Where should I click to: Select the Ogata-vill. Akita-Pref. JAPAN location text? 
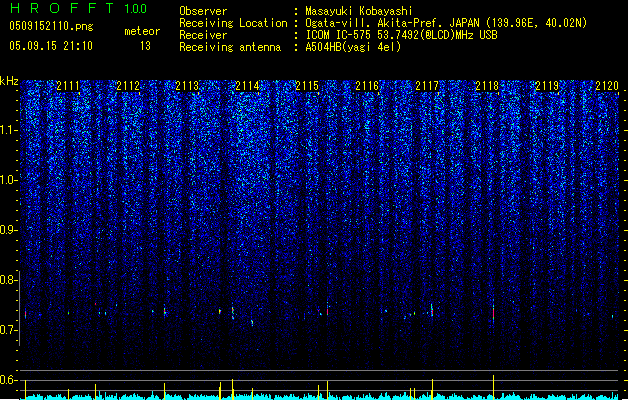(446, 23)
